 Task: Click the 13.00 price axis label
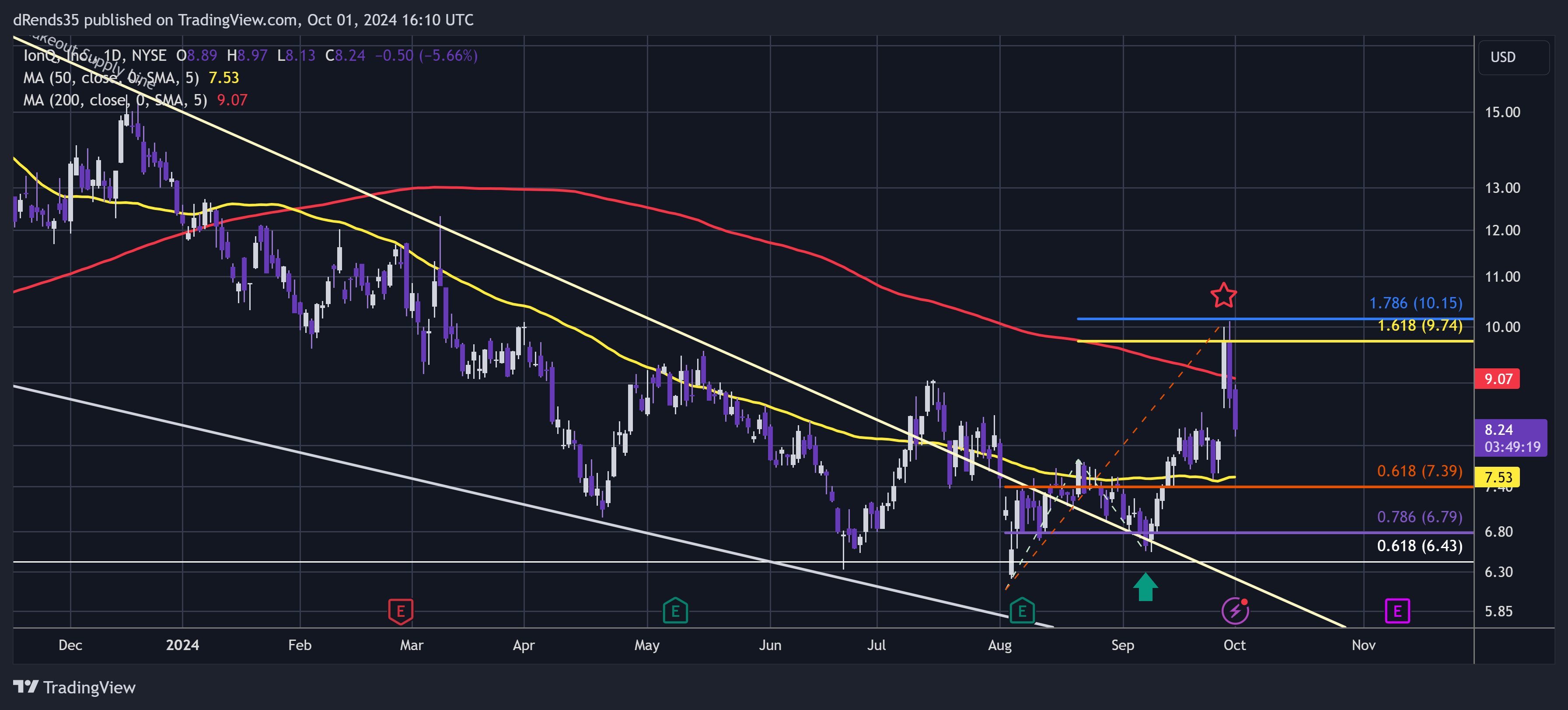pos(1502,188)
